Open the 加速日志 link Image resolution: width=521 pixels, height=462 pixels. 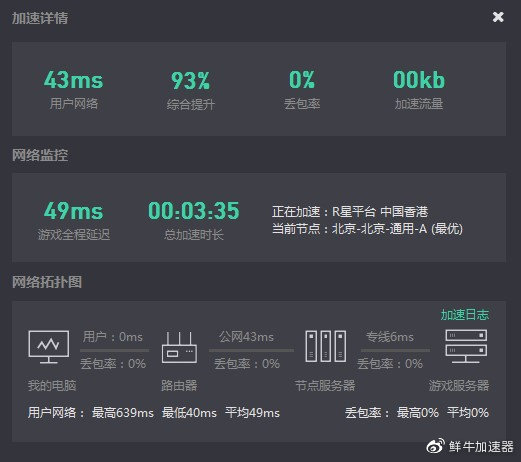(x=465, y=315)
